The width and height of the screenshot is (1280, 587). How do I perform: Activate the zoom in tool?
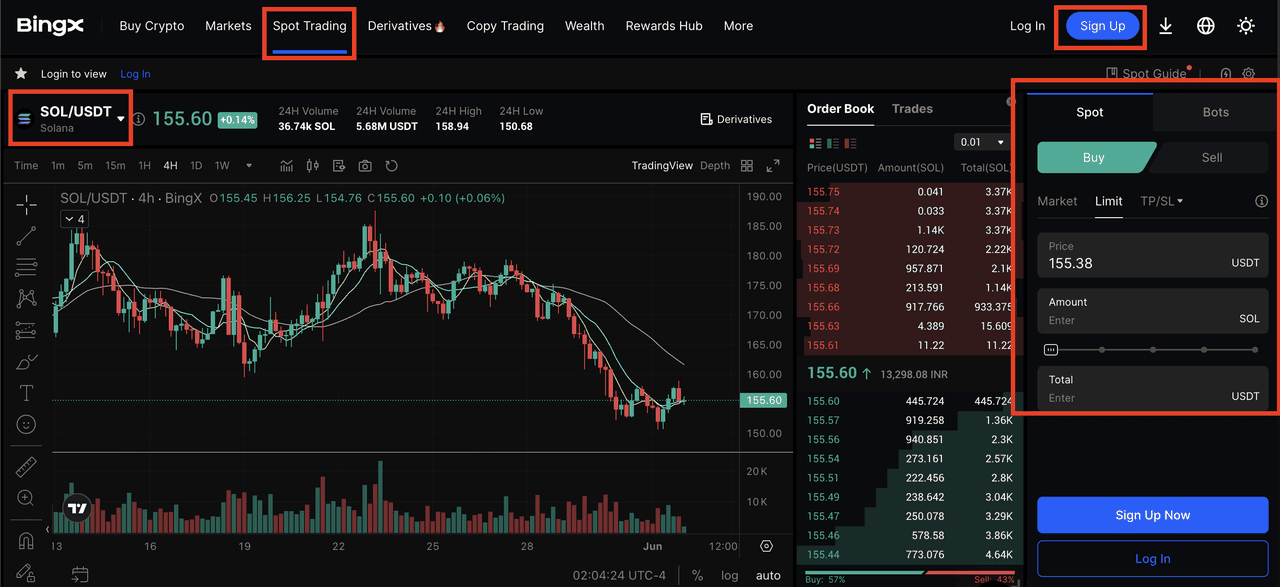coord(27,498)
